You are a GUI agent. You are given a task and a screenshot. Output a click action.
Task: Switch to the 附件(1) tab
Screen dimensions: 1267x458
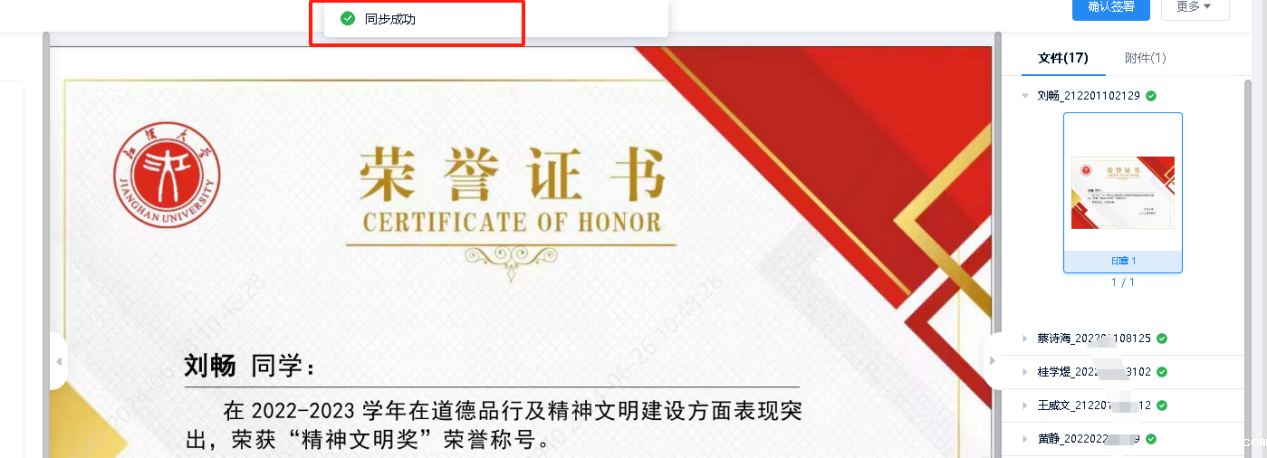1145,58
